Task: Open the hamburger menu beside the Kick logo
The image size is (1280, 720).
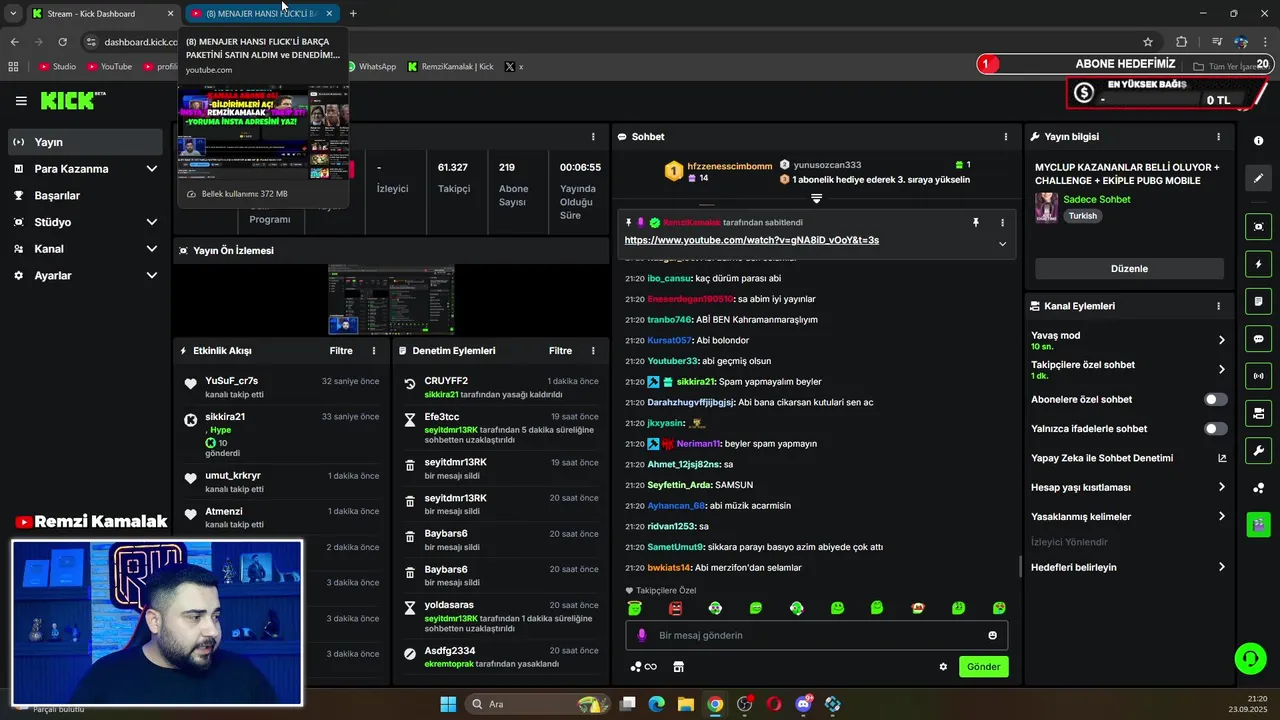Action: tap(21, 101)
